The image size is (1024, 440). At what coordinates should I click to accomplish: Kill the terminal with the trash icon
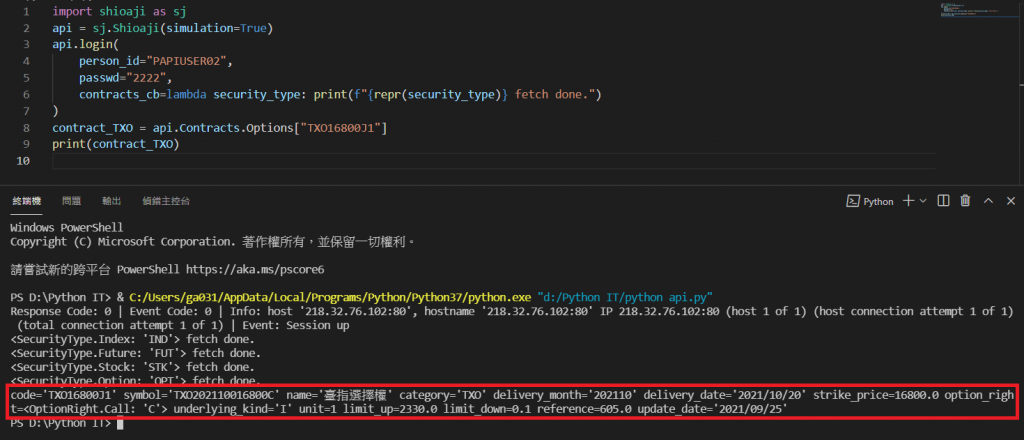pos(965,201)
